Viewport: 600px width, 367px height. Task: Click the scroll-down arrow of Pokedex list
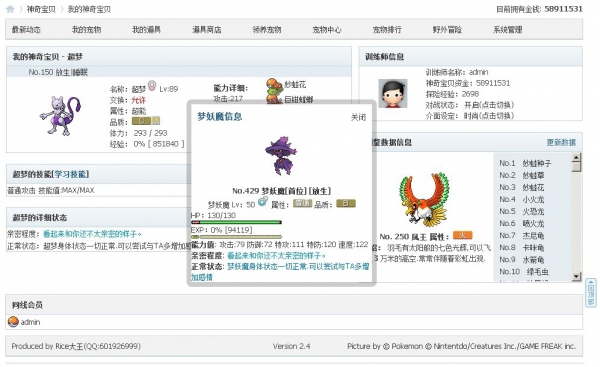tap(576, 276)
